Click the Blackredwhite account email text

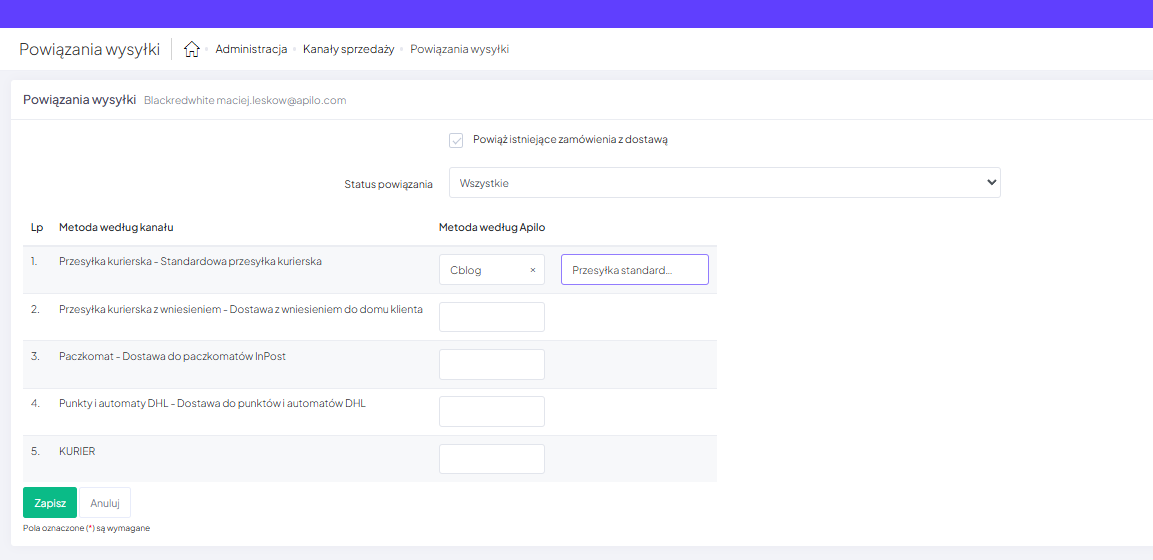(245, 100)
